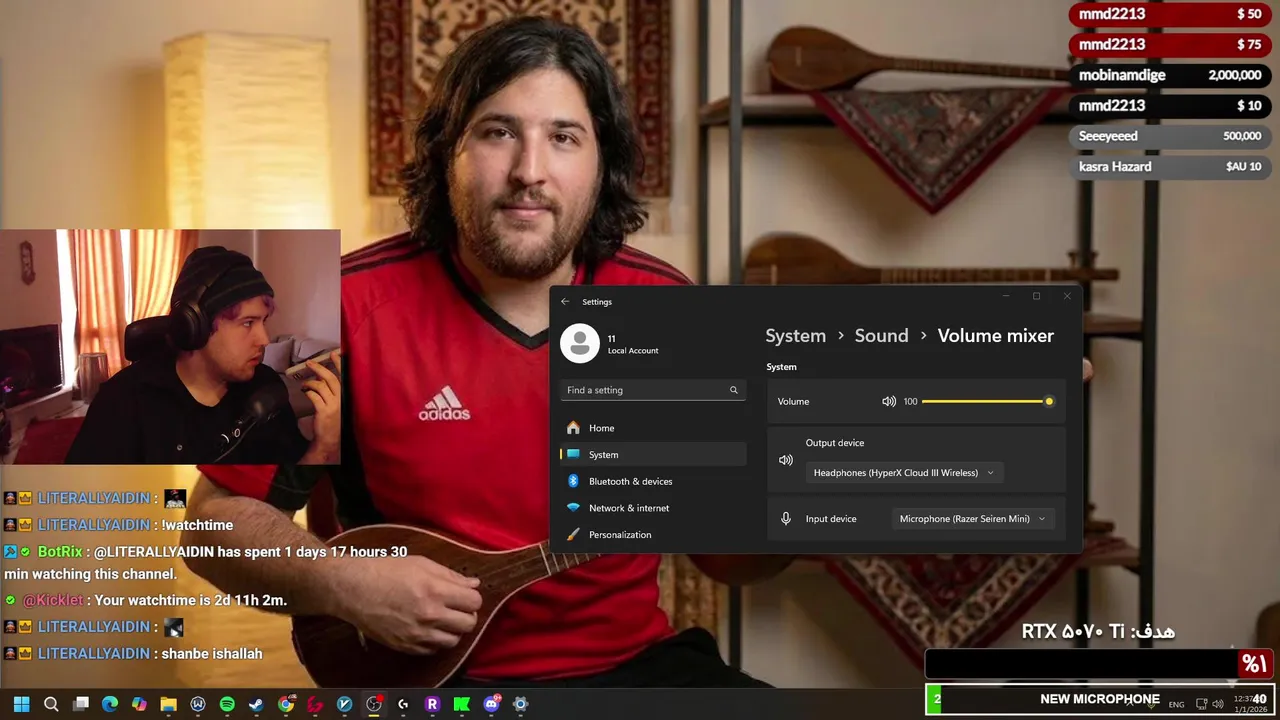Switch to OBS Studio in the taskbar
The image size is (1280, 720).
(x=374, y=704)
